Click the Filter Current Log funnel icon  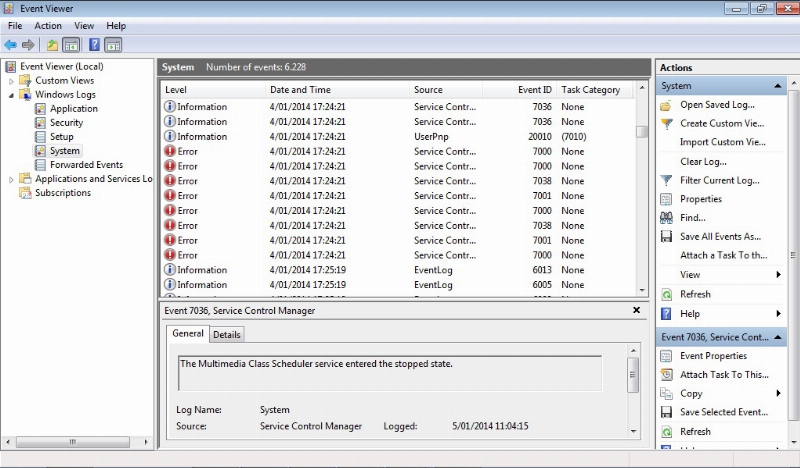click(x=666, y=180)
